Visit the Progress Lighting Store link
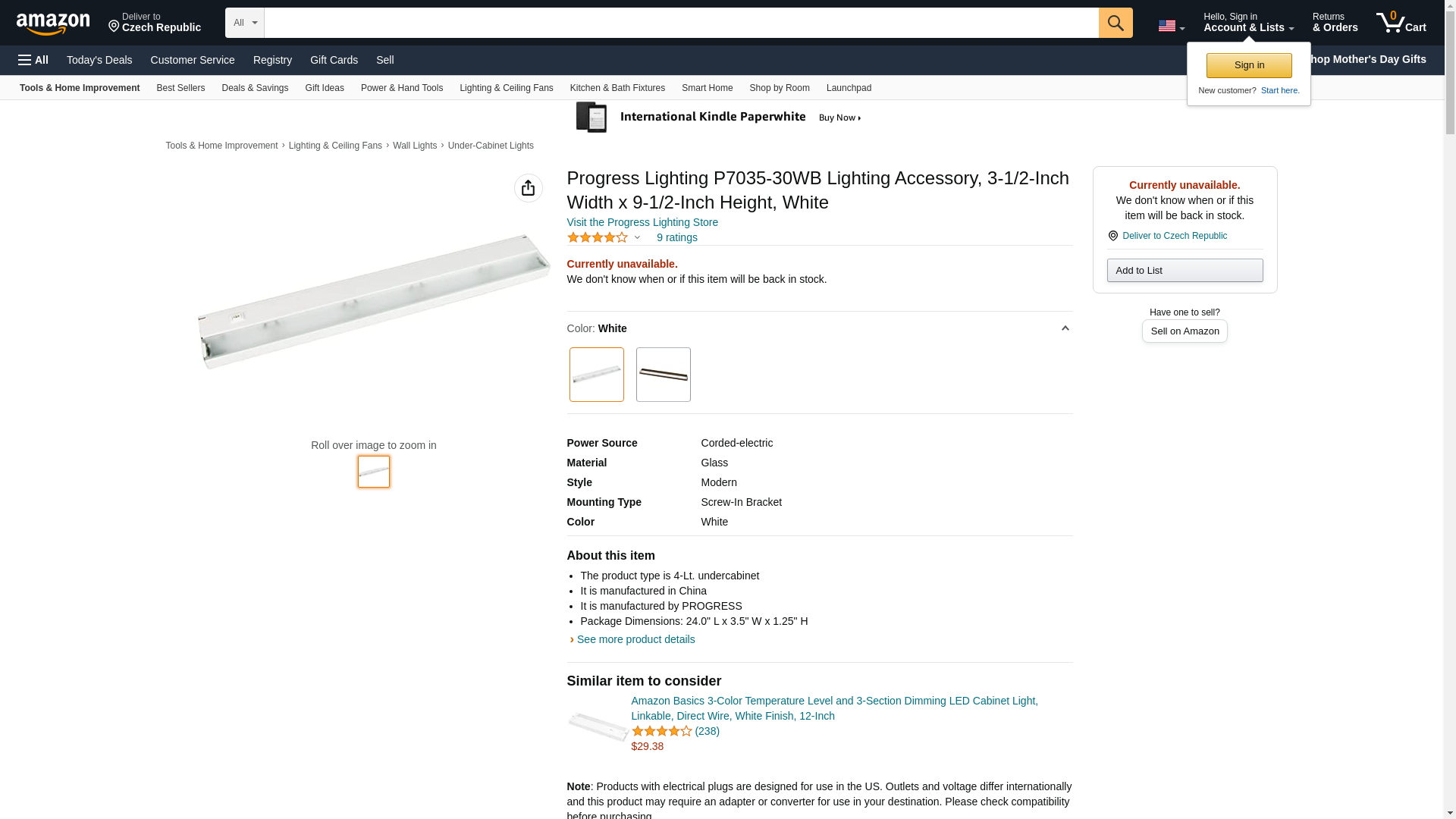 coord(642,222)
